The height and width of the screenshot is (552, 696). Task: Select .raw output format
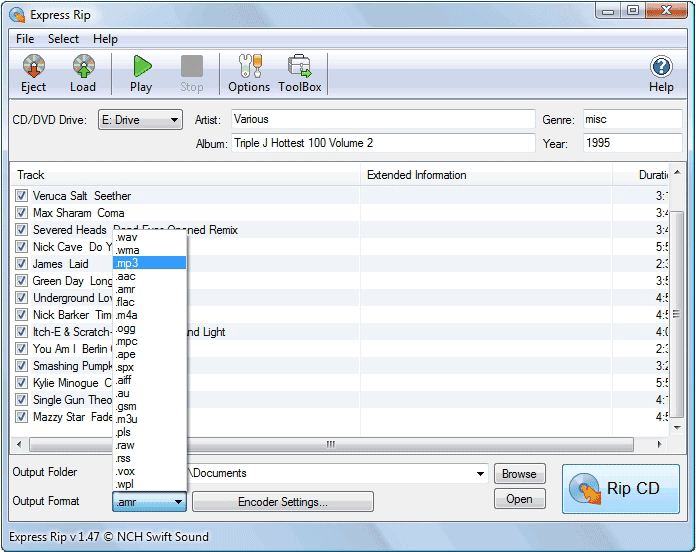[x=150, y=445]
